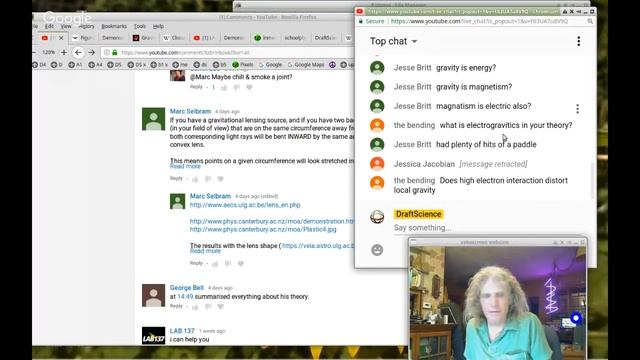Open the green-icon bookmark before Google
The height and width of the screenshot is (360, 640).
tap(242, 64)
